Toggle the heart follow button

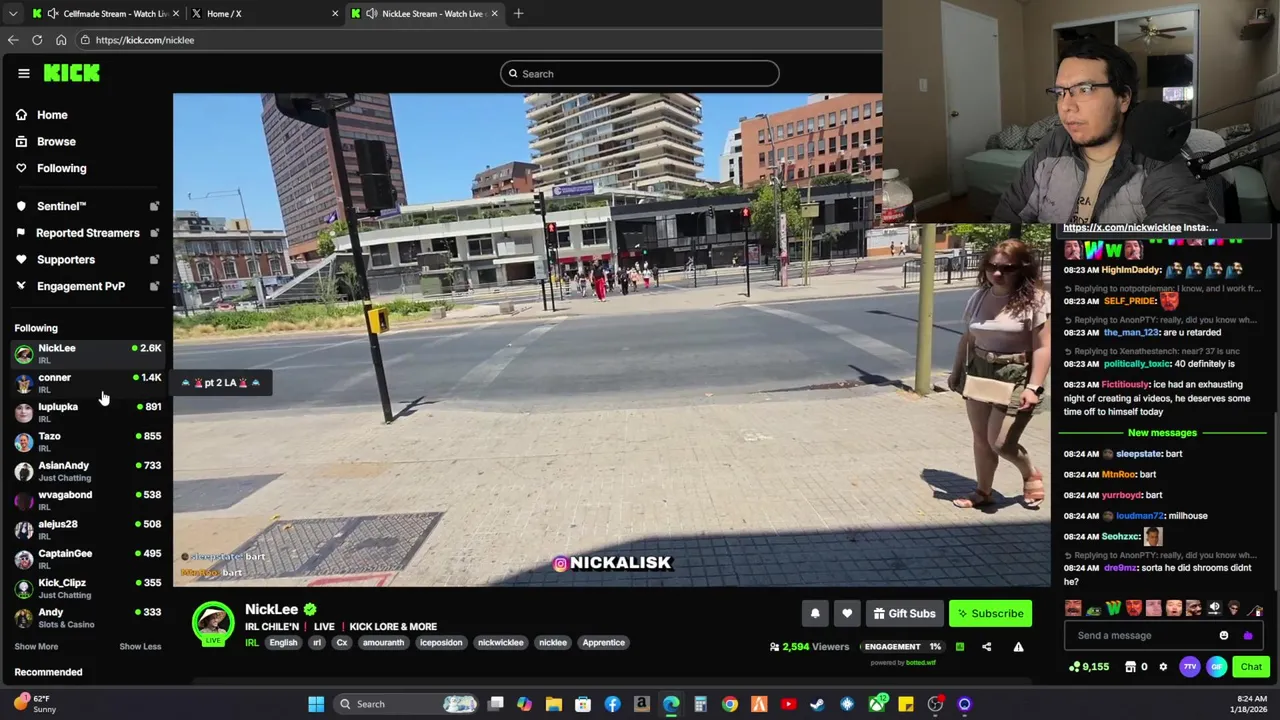point(847,614)
